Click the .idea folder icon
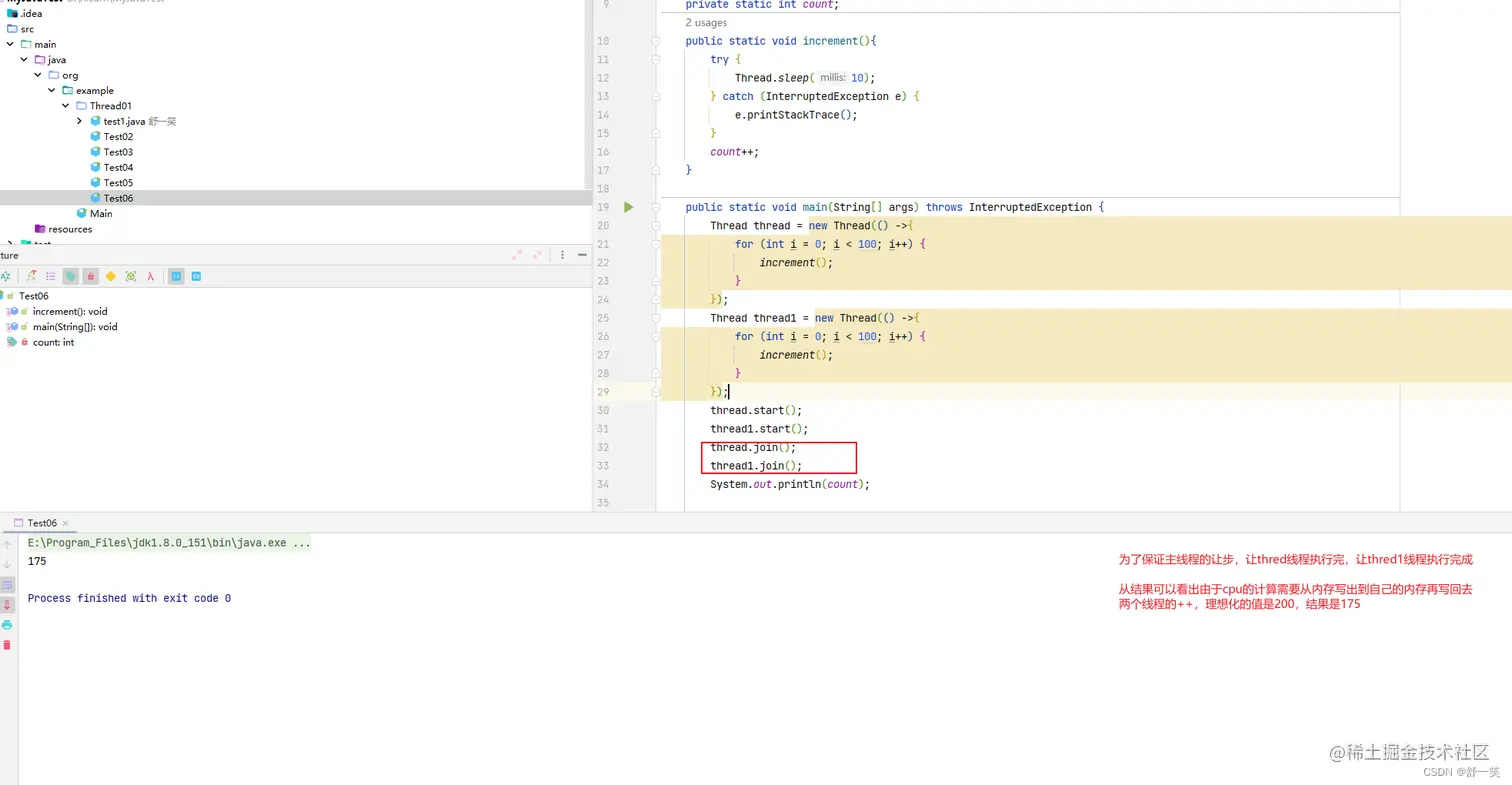 click(12, 13)
